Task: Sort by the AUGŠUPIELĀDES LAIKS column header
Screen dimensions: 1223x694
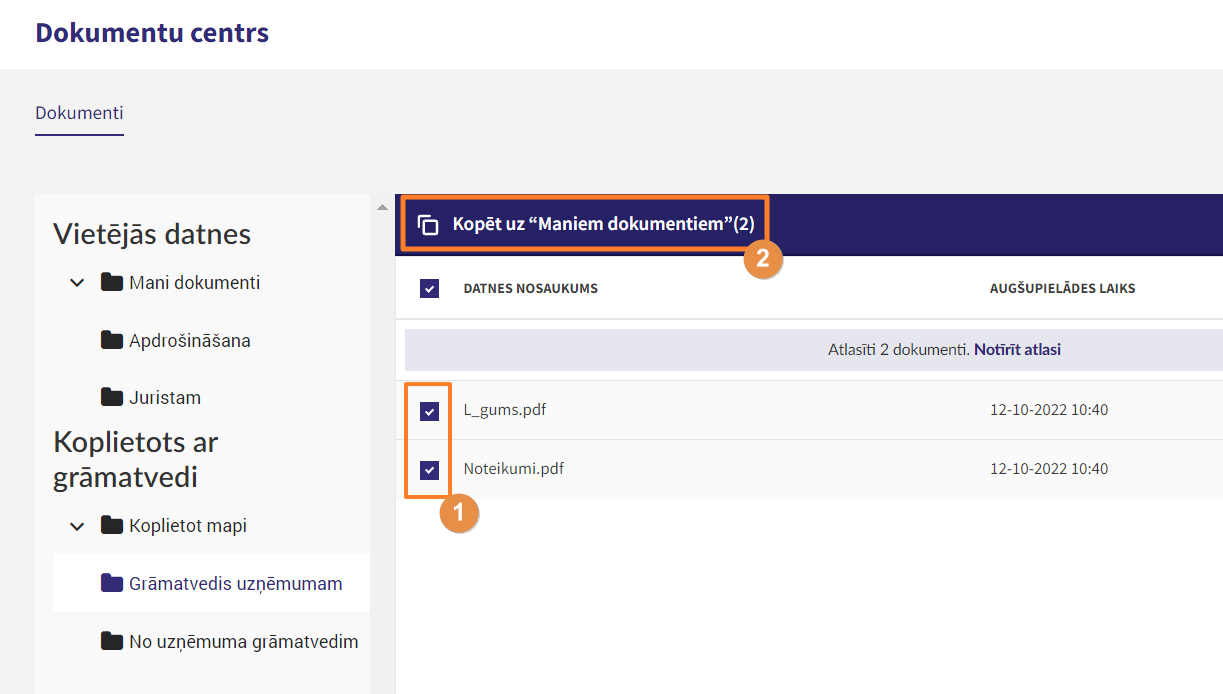Action: pos(1063,289)
